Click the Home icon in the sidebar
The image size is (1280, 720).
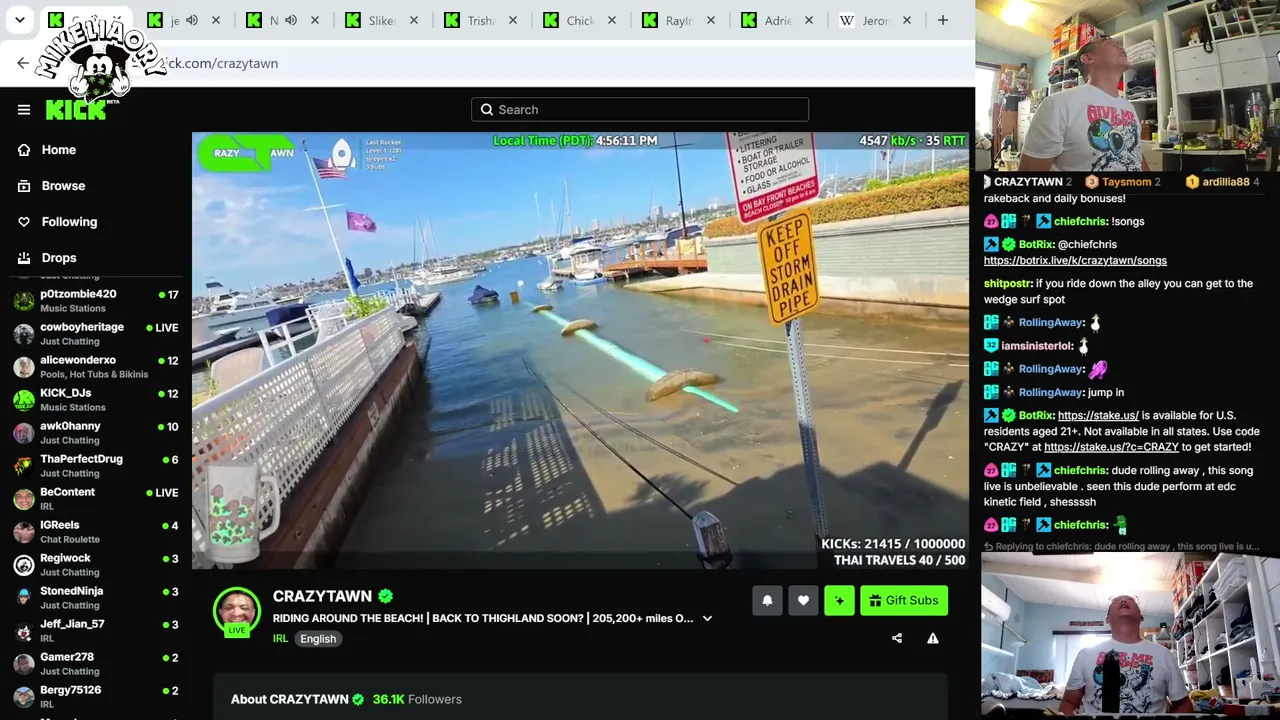24,150
